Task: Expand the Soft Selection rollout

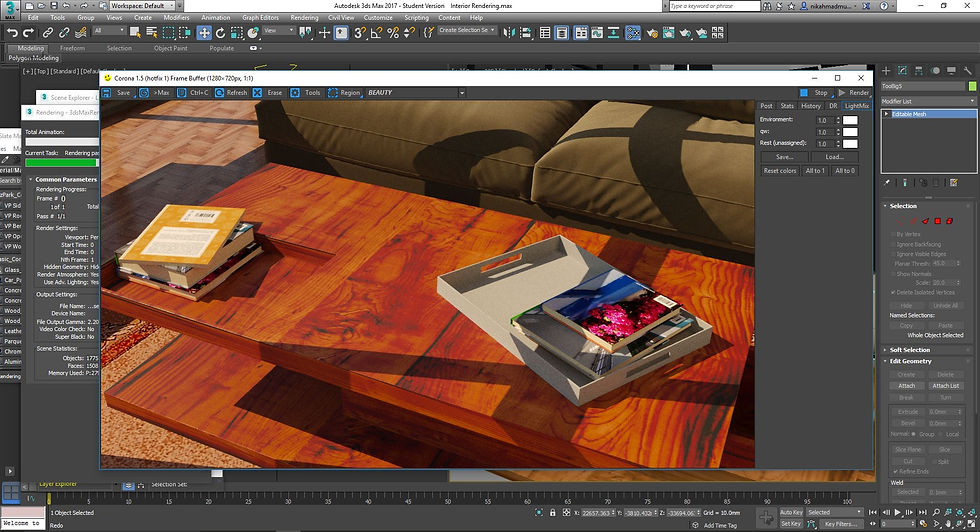Action: (x=909, y=350)
